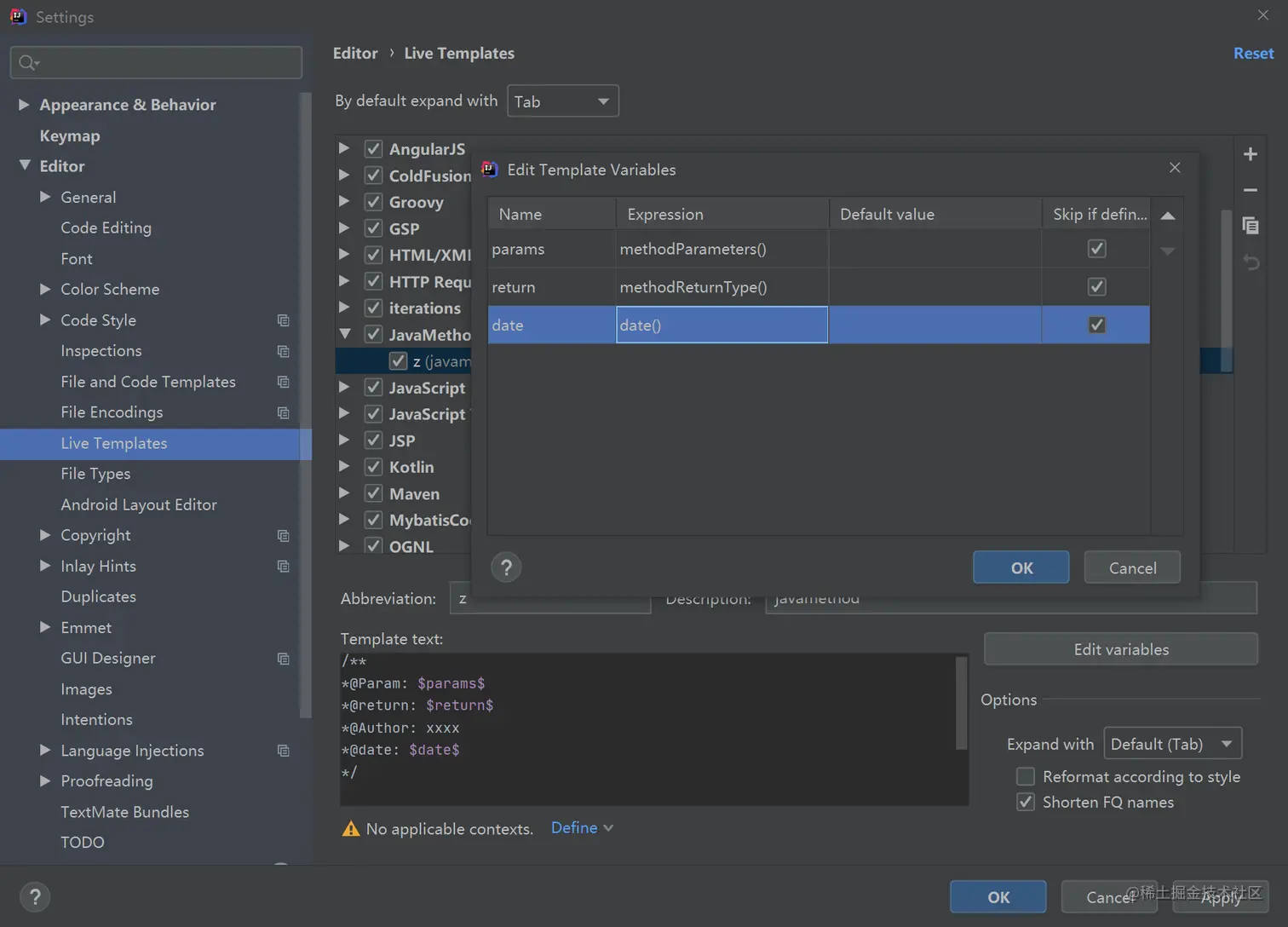1288x927 pixels.
Task: Remove selected template with minus icon
Action: tap(1251, 190)
